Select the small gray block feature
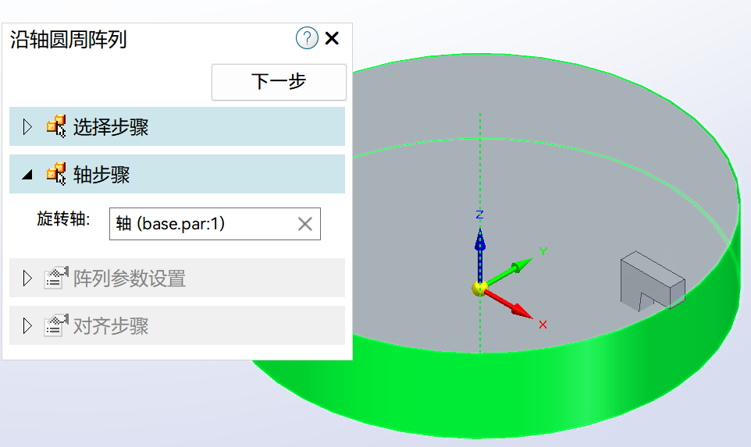The image size is (751, 447). [650, 279]
